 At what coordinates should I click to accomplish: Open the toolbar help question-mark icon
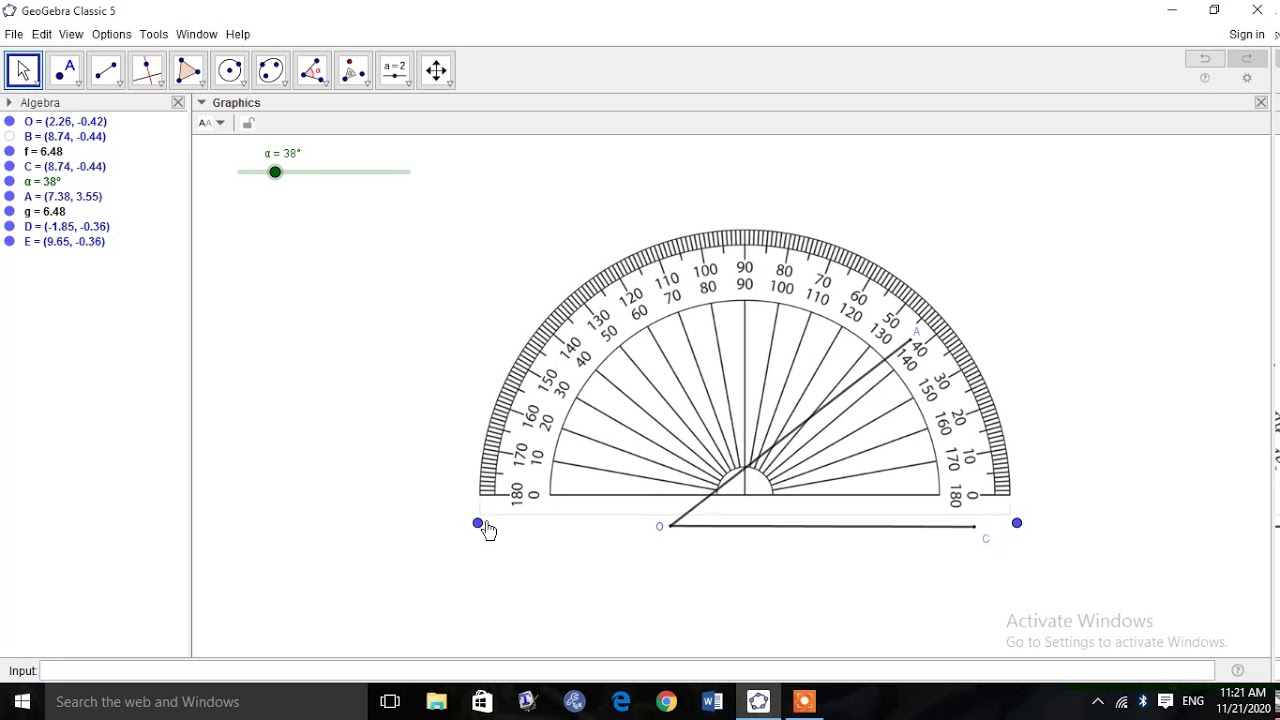click(x=1205, y=78)
